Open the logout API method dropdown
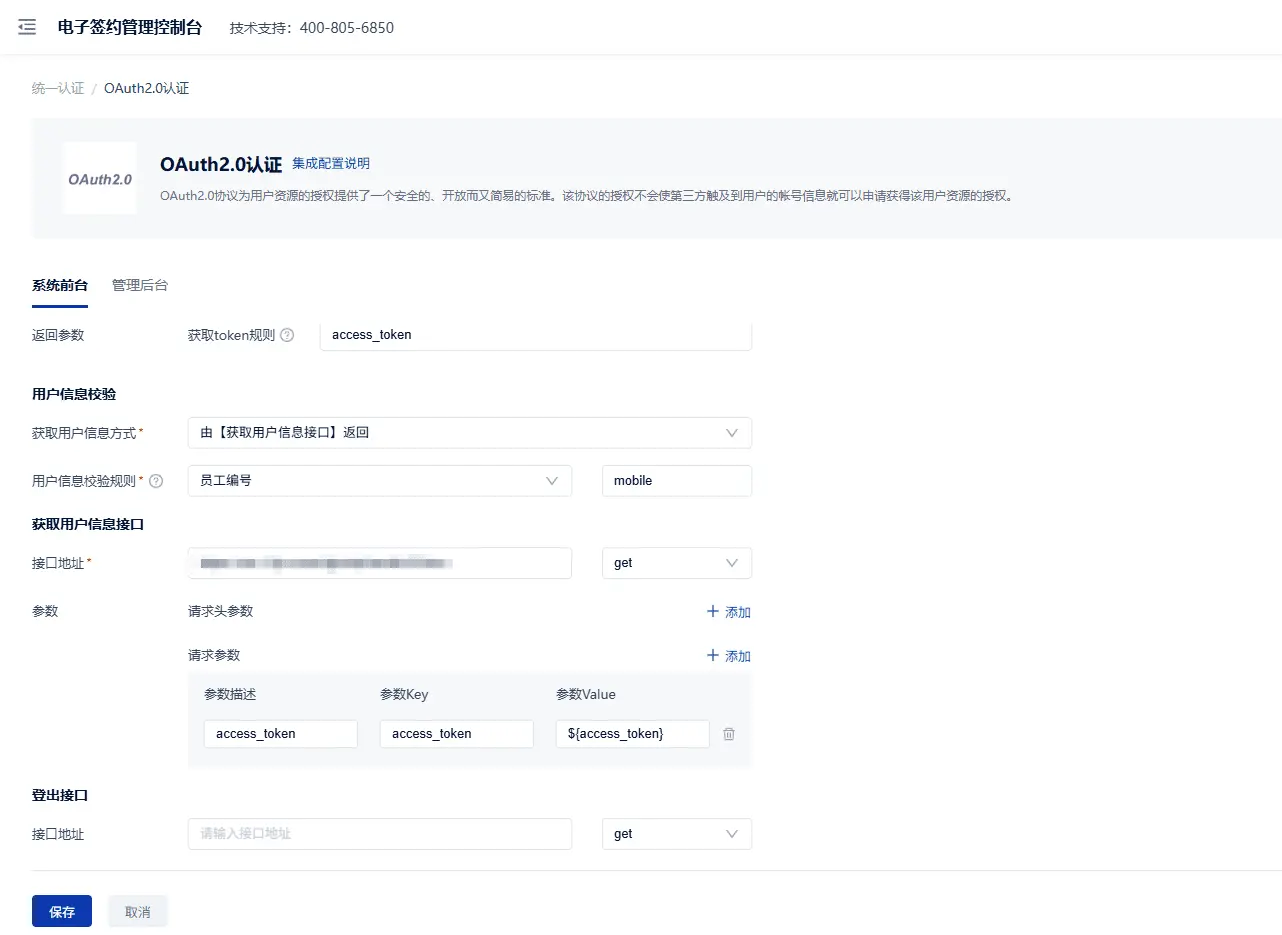Screen dimensions: 1282x935 676,834
